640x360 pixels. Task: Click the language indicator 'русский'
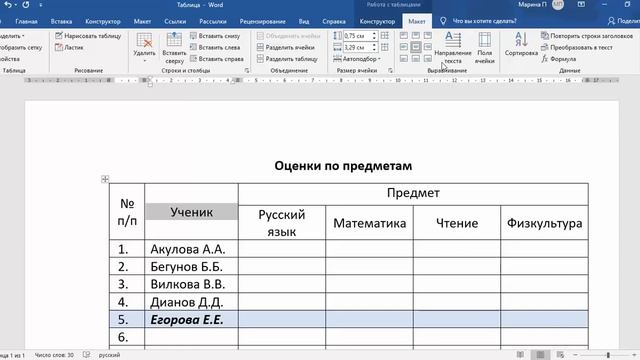[109, 355]
